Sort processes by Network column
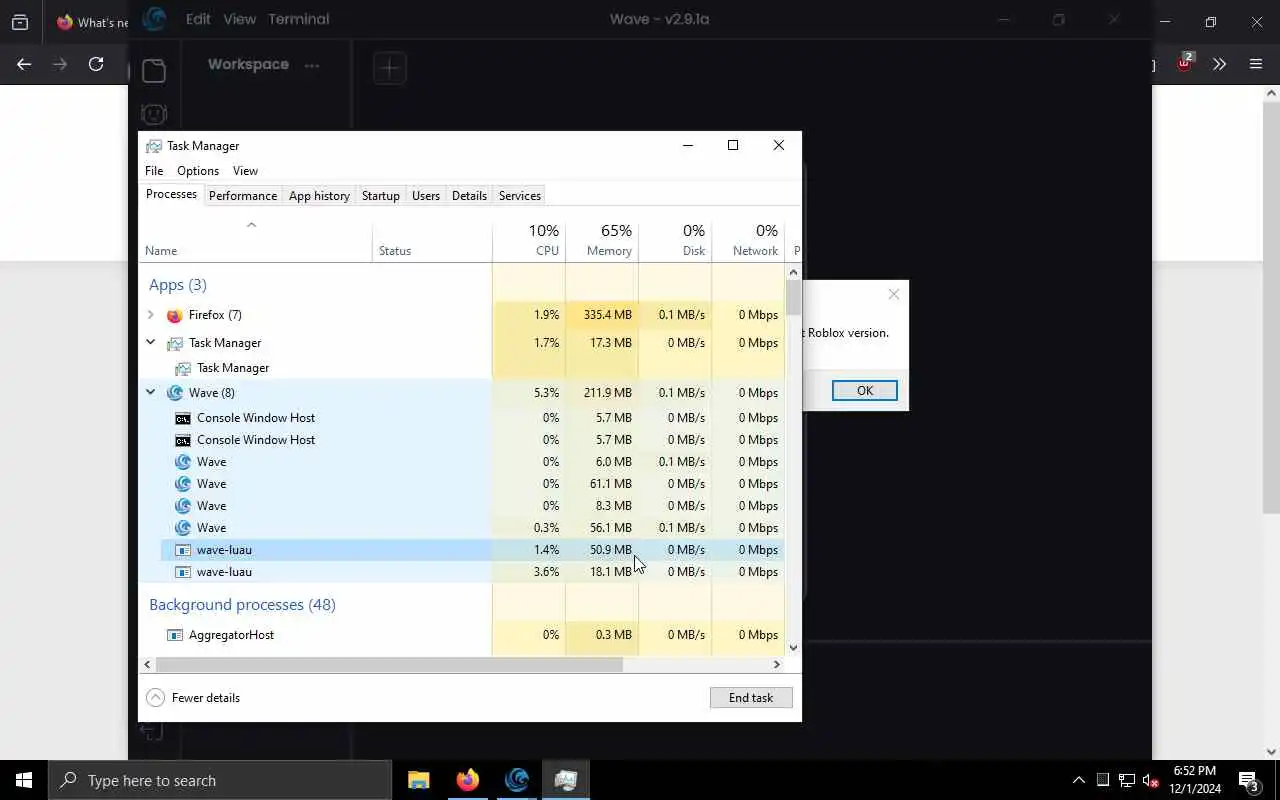The image size is (1280, 800). [x=748, y=240]
